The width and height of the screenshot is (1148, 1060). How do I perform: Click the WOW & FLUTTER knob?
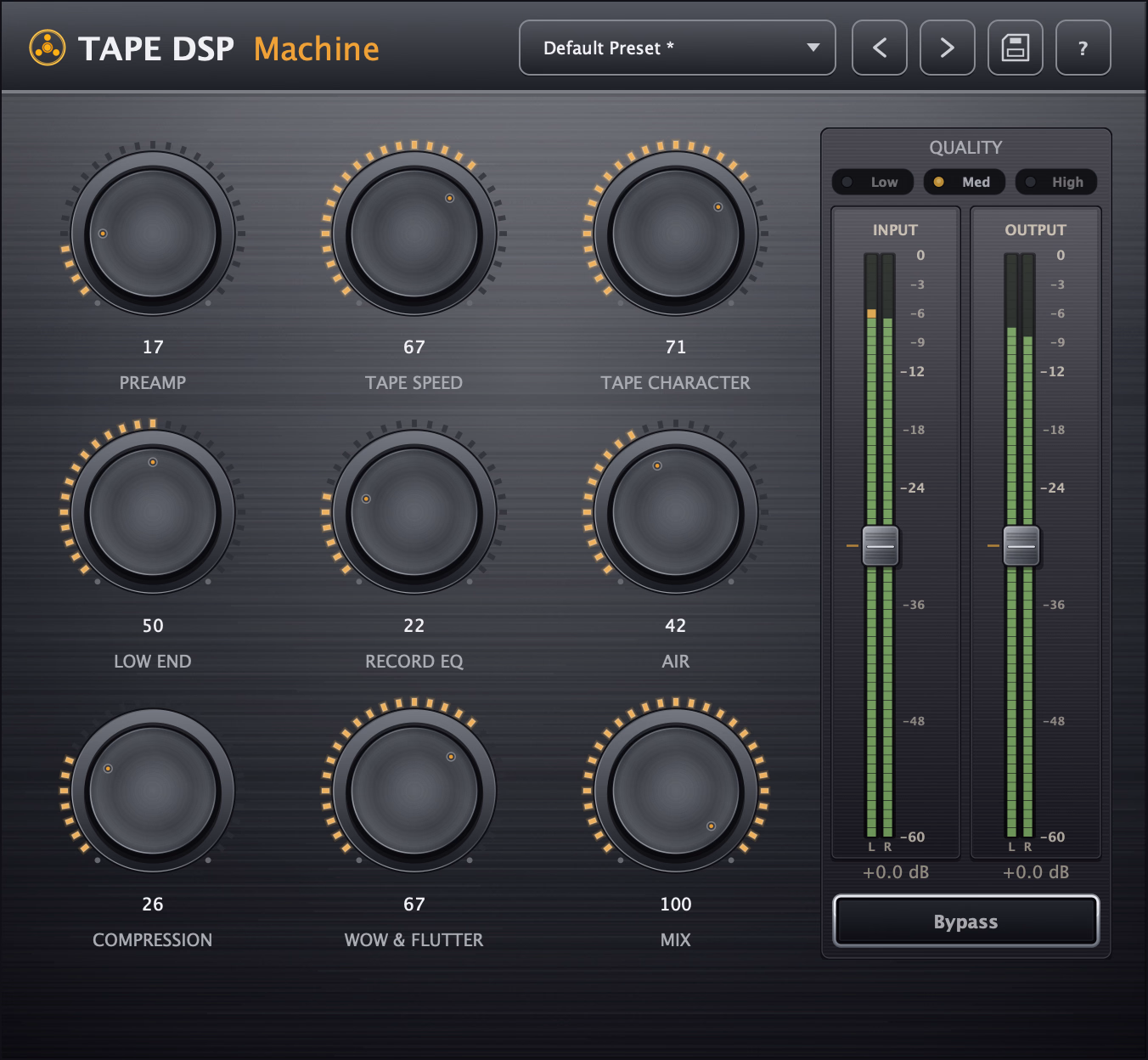click(414, 791)
